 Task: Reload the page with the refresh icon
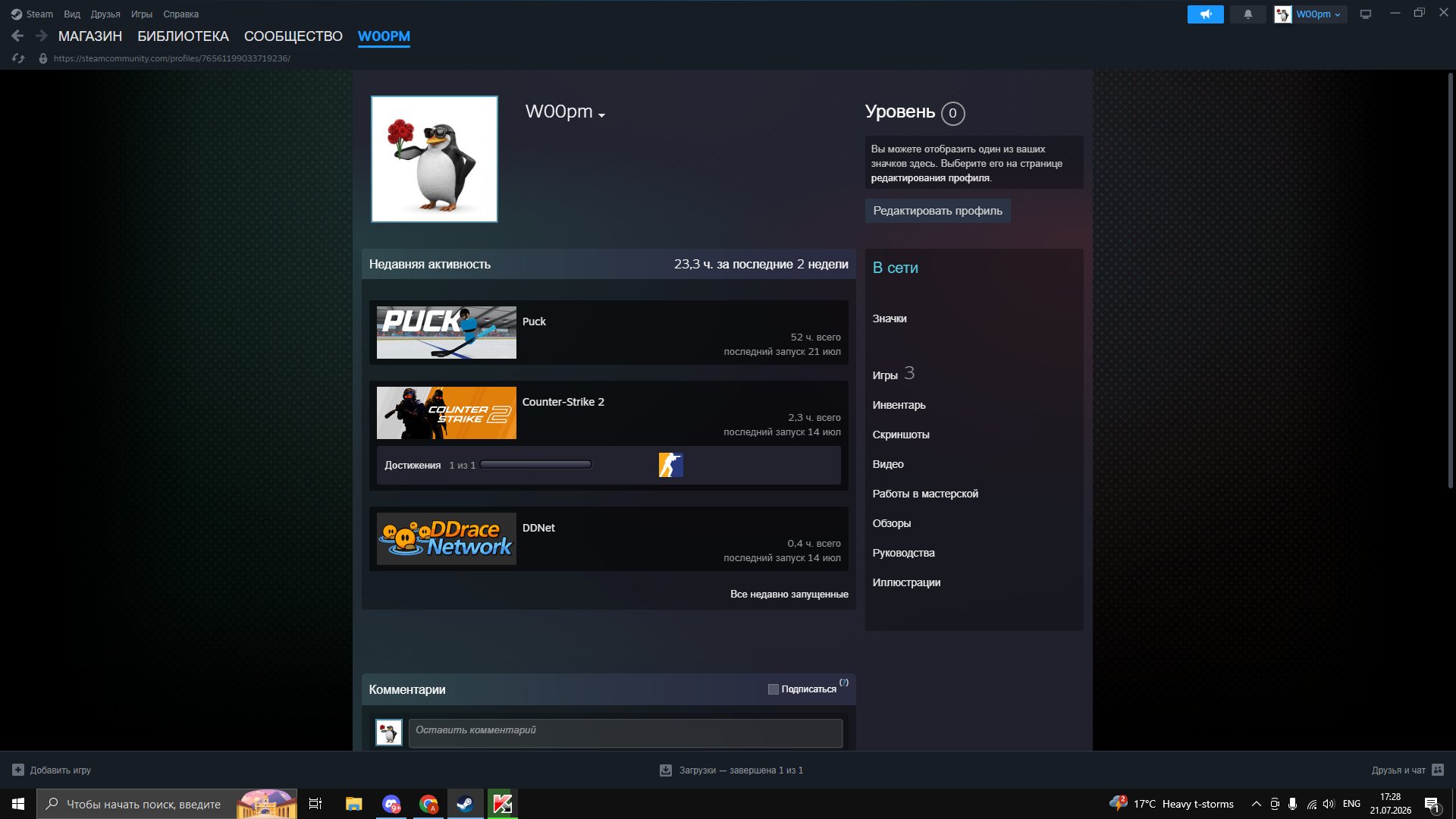tap(18, 58)
